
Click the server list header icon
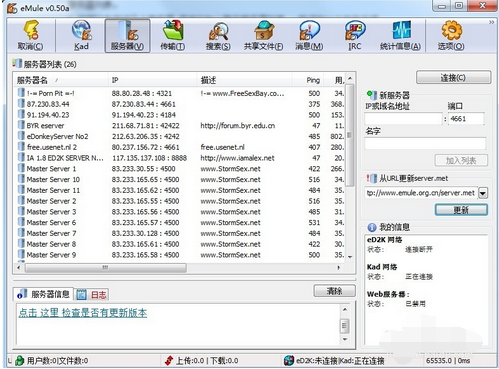pos(17,63)
